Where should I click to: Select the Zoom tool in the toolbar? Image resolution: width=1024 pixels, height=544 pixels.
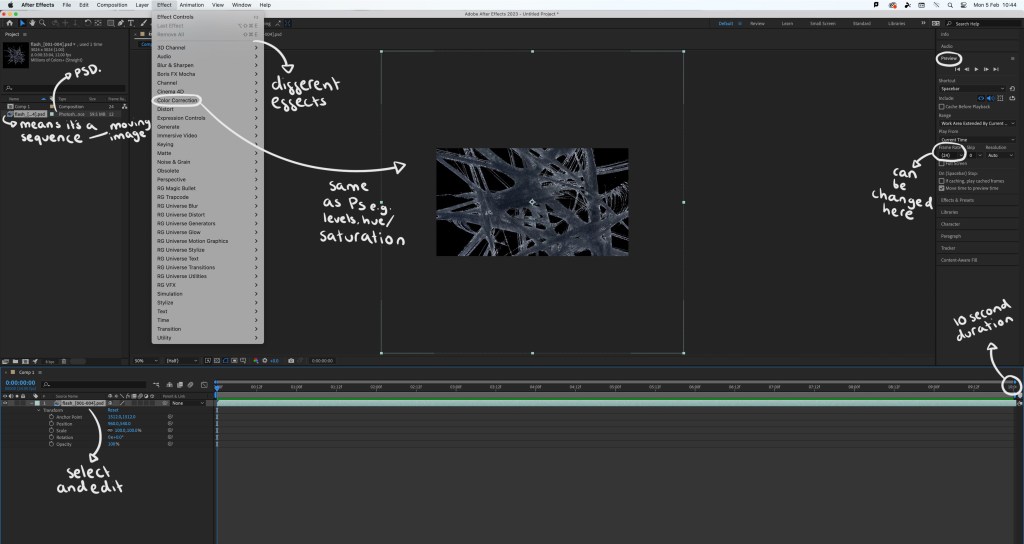click(x=41, y=22)
